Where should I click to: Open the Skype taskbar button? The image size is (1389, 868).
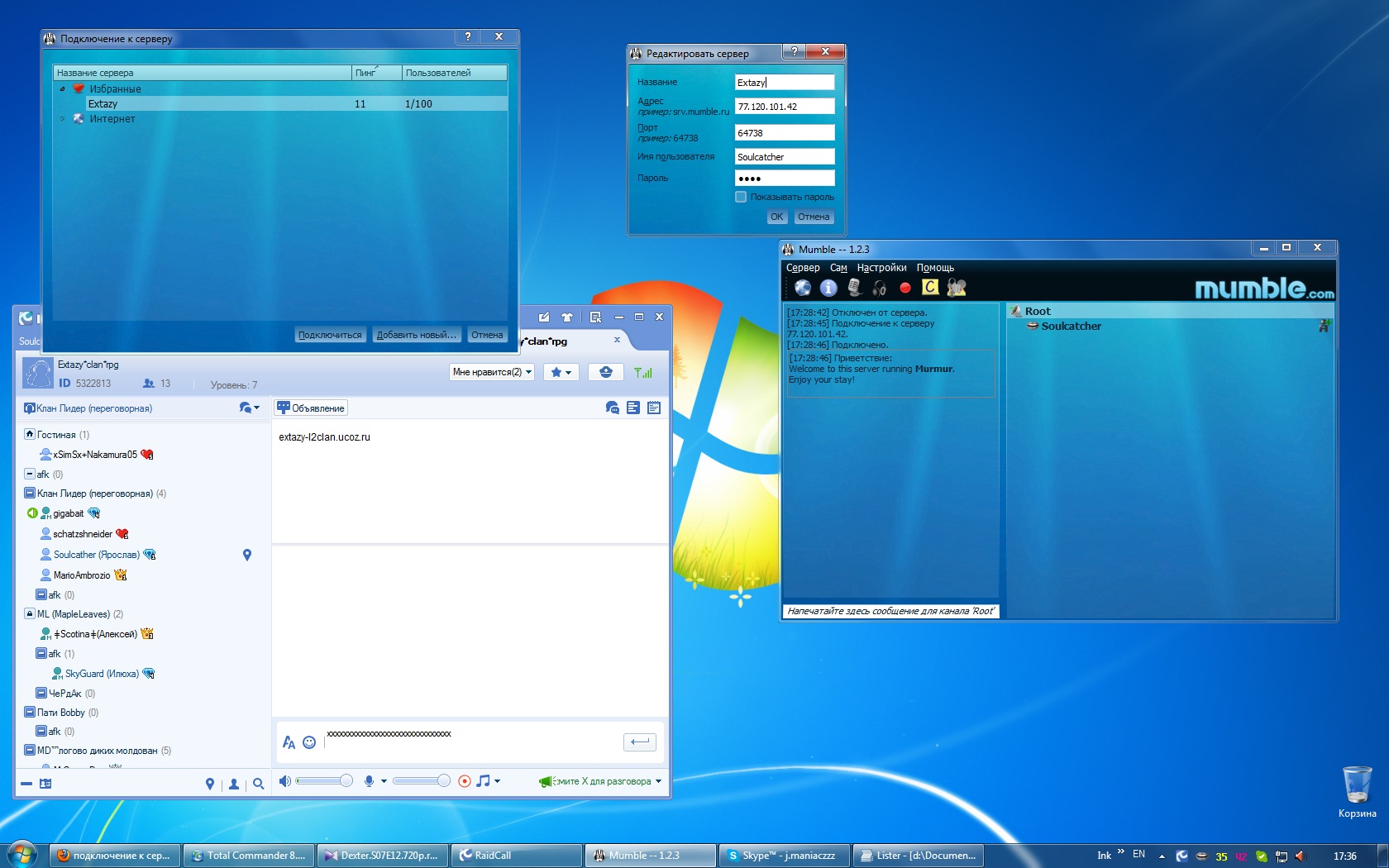coord(783,856)
